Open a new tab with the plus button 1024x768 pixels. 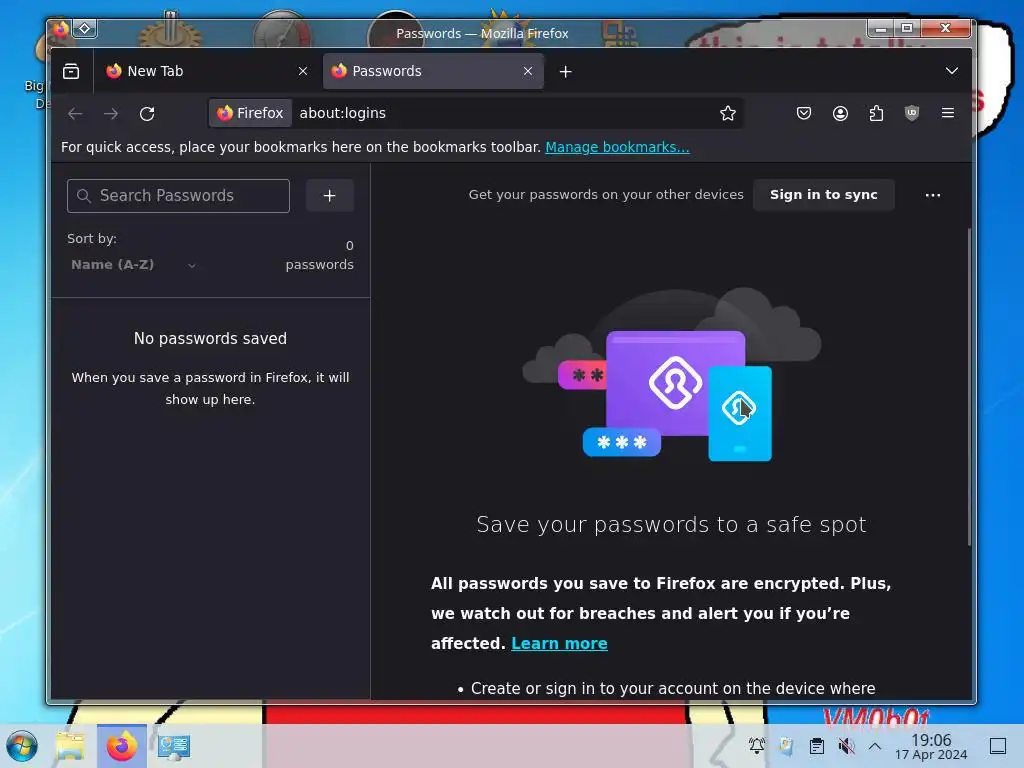click(x=566, y=72)
